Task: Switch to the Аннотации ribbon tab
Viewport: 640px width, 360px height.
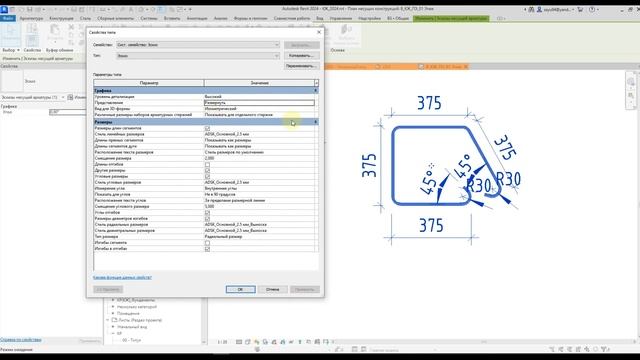Action: point(197,18)
